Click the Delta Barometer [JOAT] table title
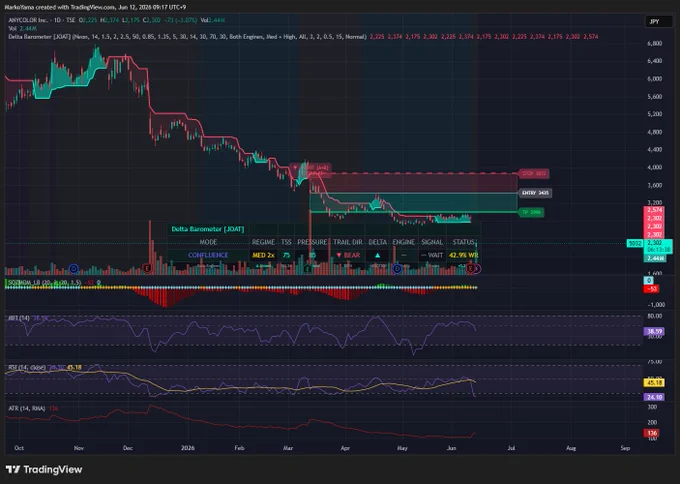 click(x=208, y=229)
